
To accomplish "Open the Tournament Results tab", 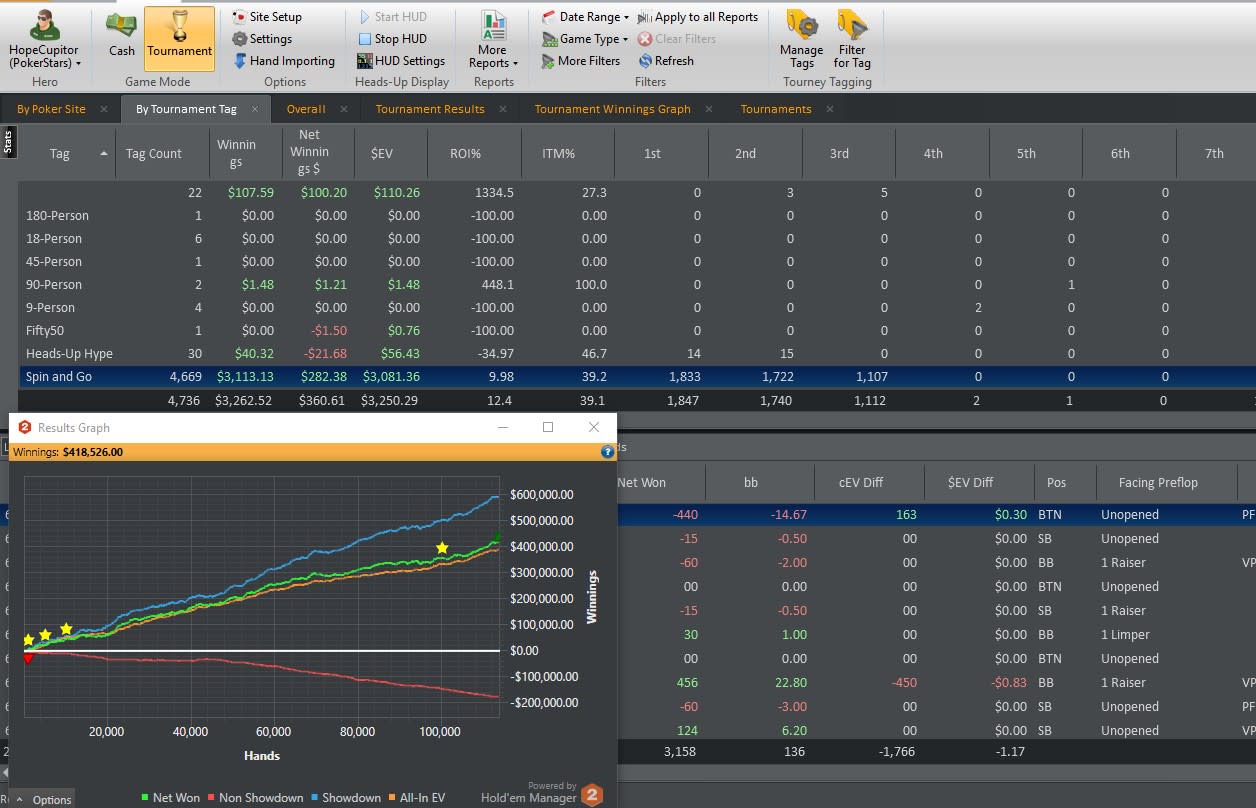I will point(430,109).
